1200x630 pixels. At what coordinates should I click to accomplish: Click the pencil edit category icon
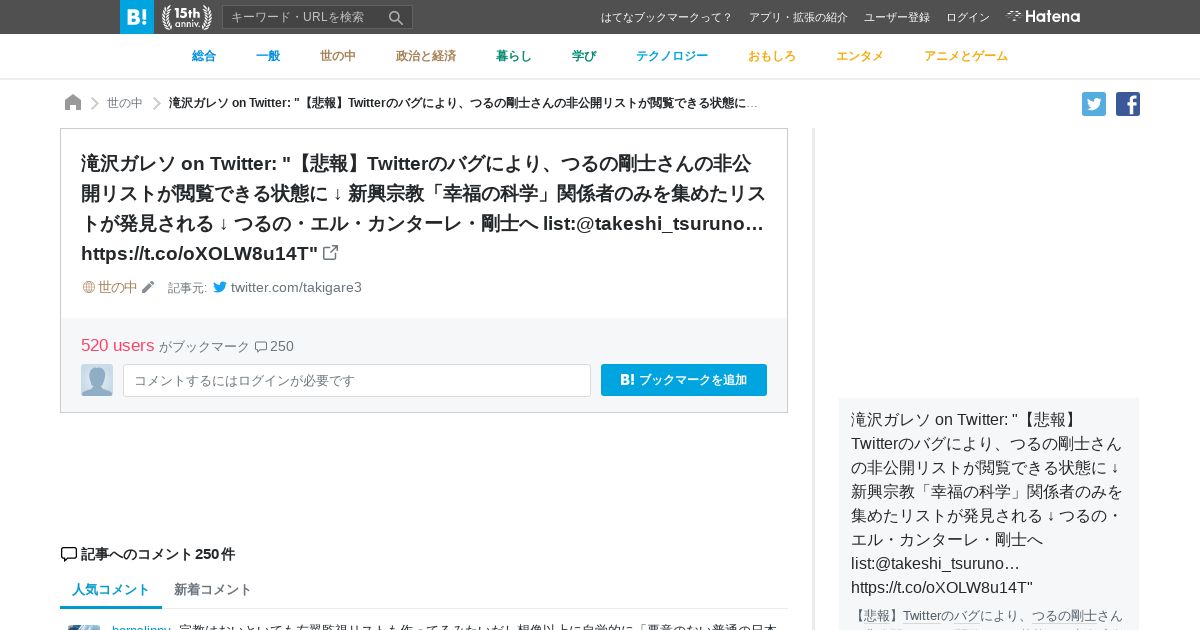tap(148, 288)
